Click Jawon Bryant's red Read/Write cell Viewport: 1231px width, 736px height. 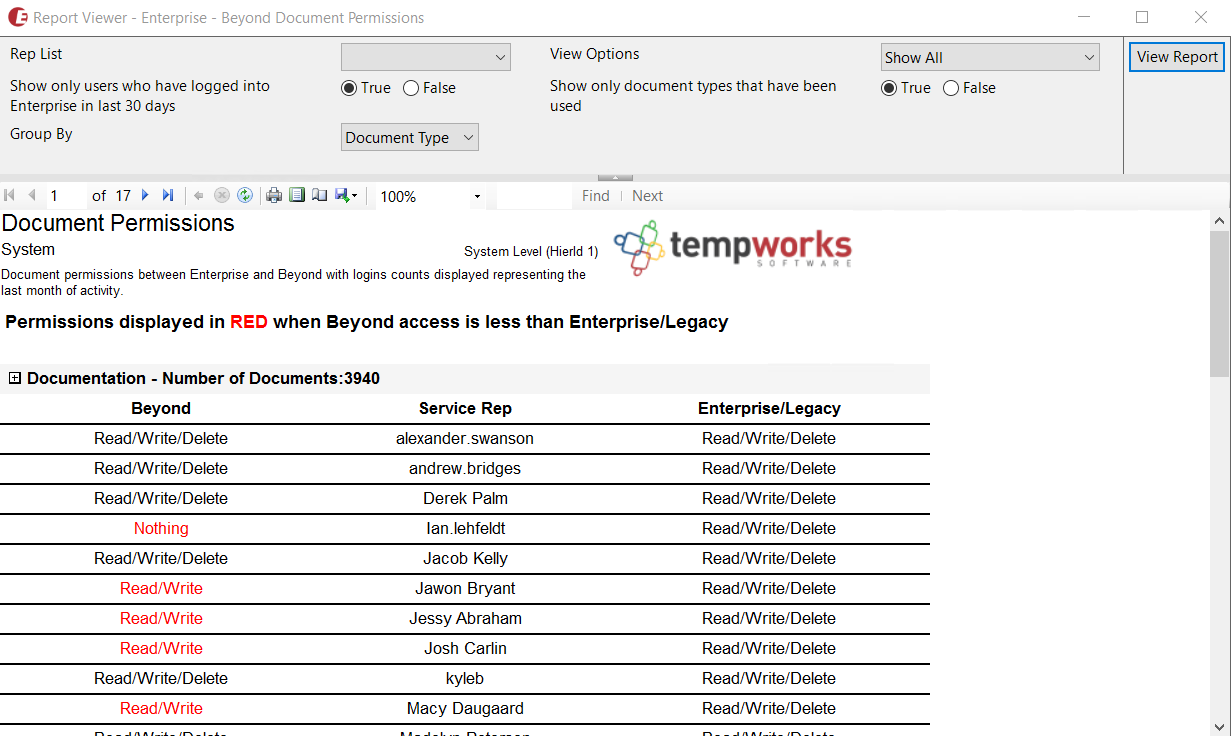pyautogui.click(x=161, y=588)
